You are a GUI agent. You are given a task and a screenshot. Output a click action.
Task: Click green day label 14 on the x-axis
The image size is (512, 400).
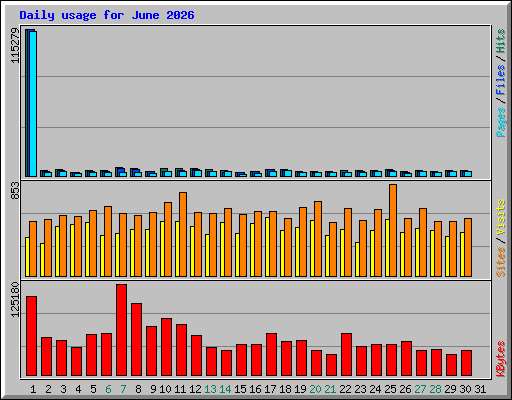pyautogui.click(x=225, y=389)
